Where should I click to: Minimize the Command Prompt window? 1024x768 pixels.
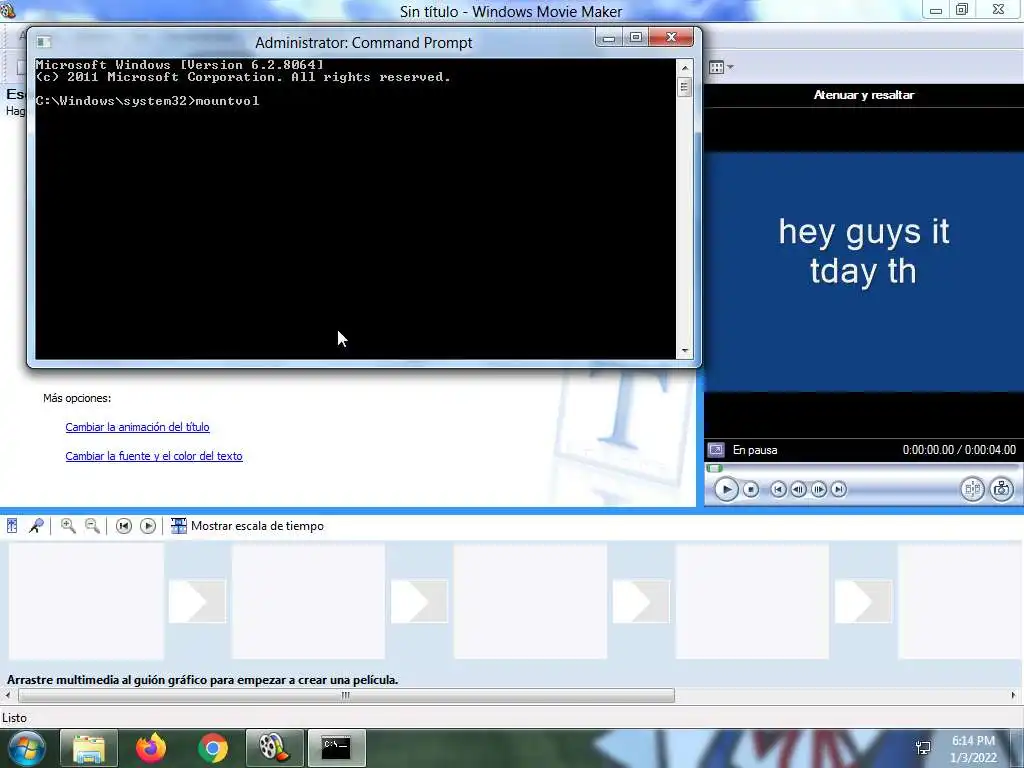pyautogui.click(x=609, y=38)
